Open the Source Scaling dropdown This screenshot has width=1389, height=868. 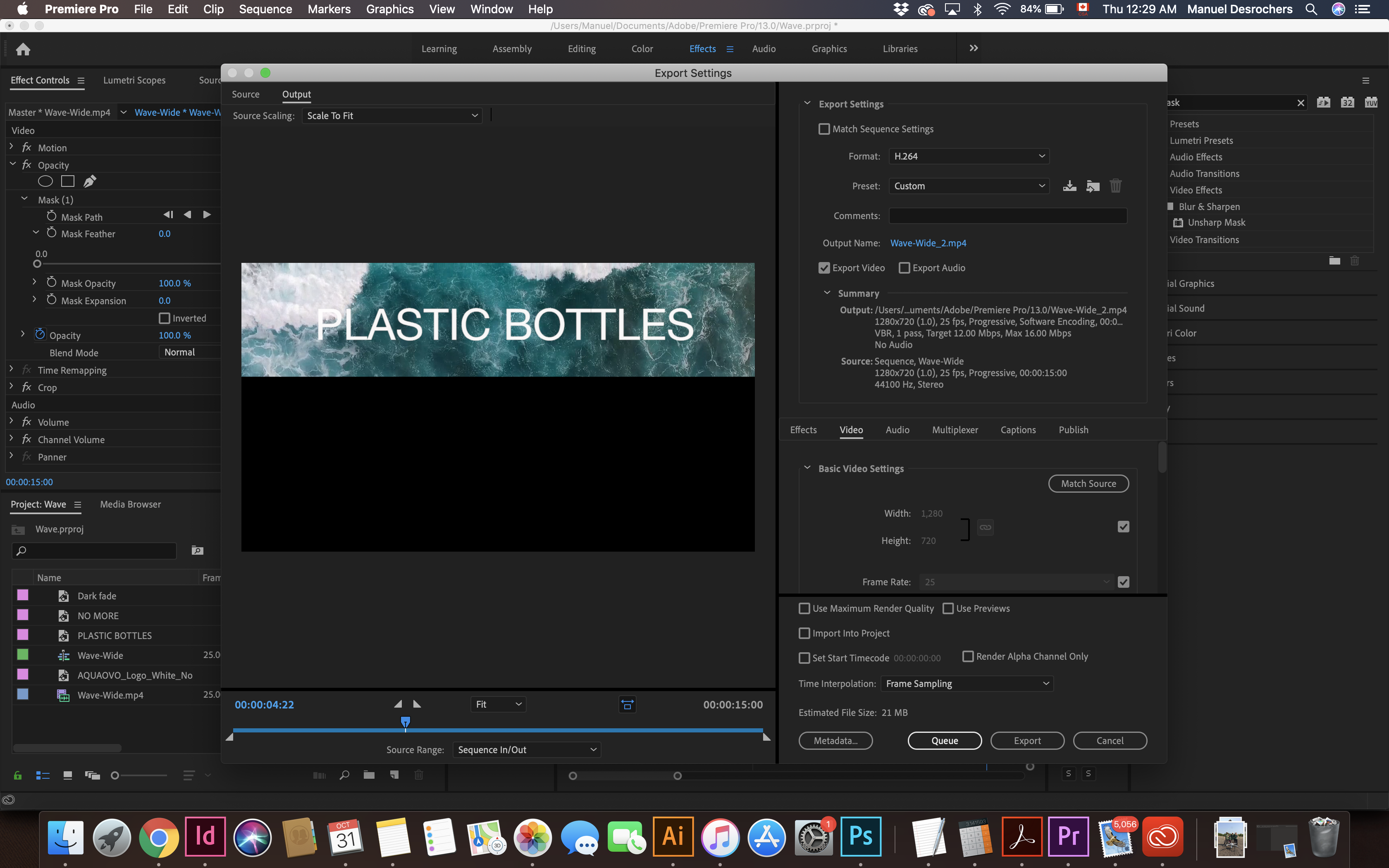(x=392, y=115)
